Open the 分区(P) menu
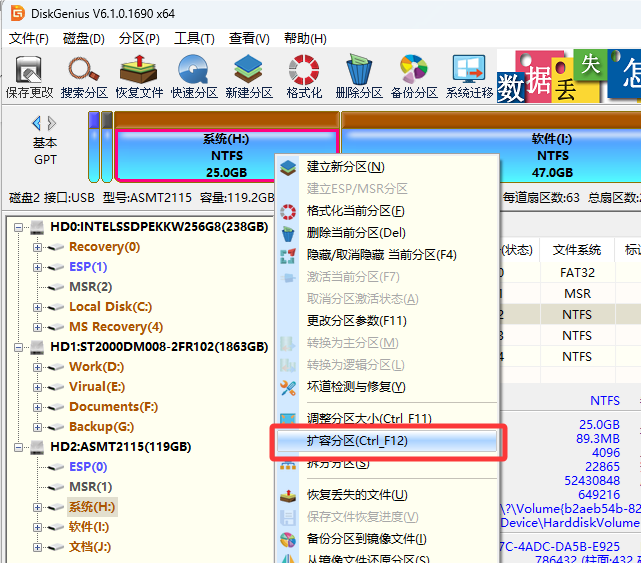 [139, 38]
